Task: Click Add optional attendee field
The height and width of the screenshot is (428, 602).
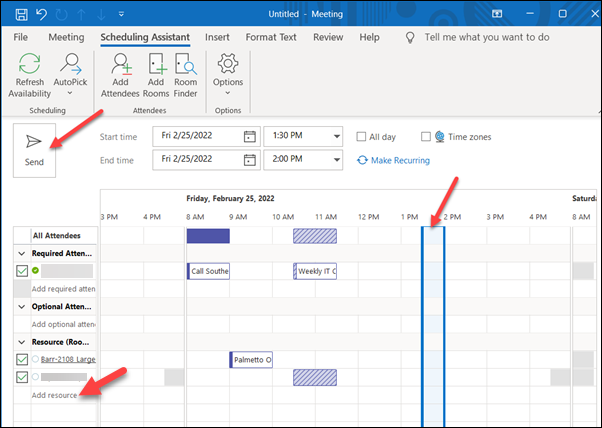Action: coord(63,324)
